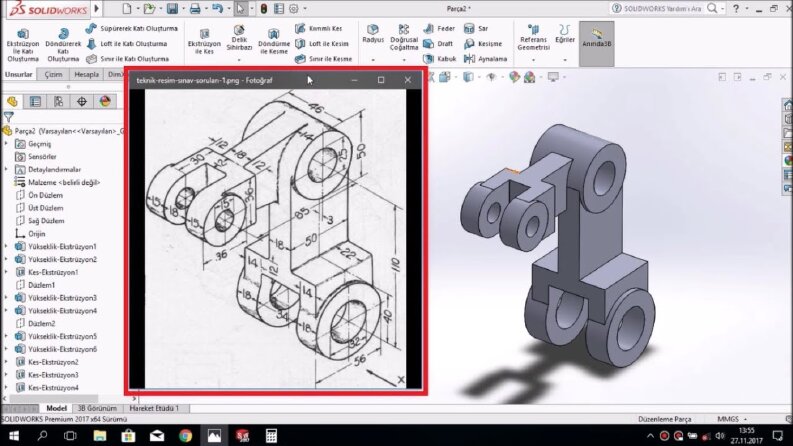Use Aynalama mirror tool
Image resolution: width=793 pixels, height=446 pixels.
click(x=486, y=59)
